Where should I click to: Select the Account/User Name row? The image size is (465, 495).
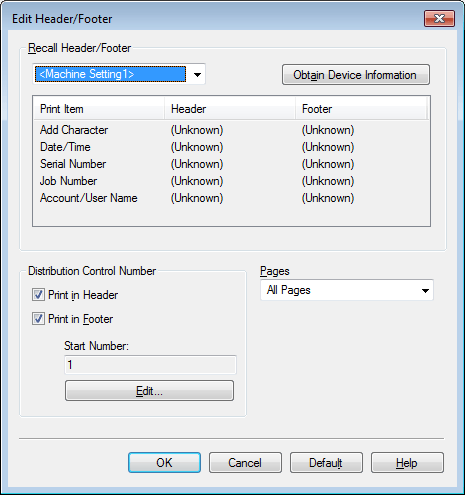(231, 198)
